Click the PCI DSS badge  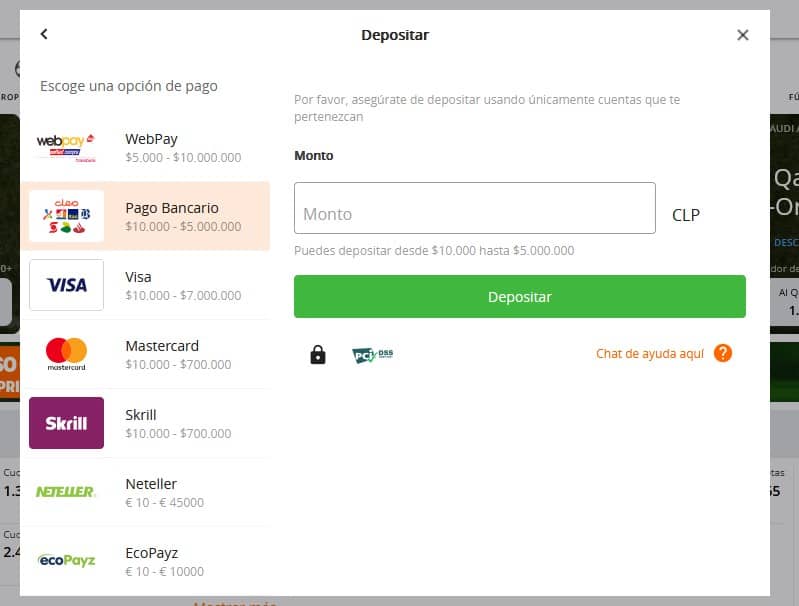tap(372, 355)
